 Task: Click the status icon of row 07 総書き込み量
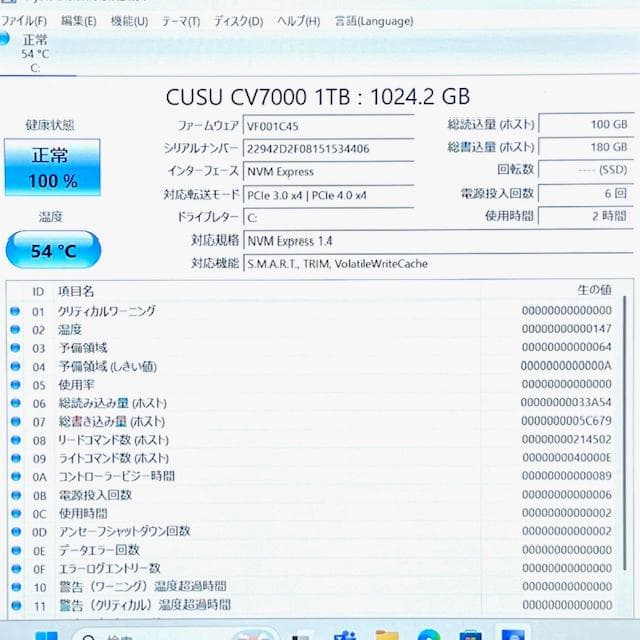point(16,421)
